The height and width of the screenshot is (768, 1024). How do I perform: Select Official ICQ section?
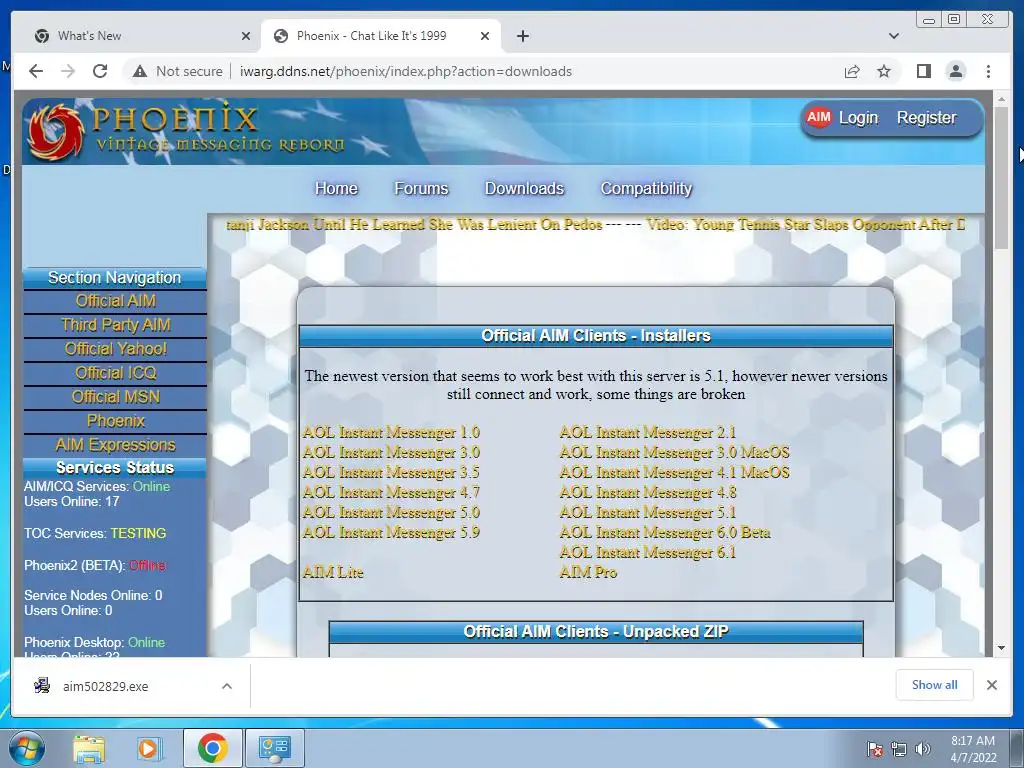tap(115, 373)
